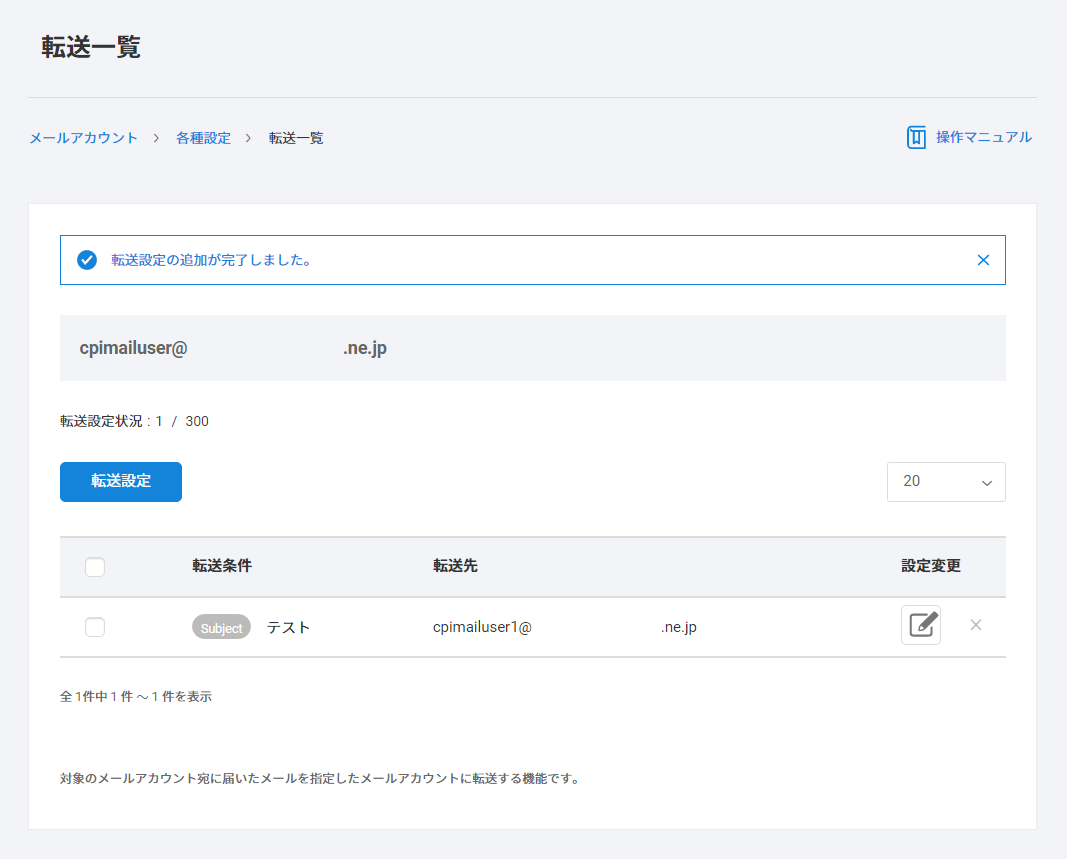The height and width of the screenshot is (859, 1067).
Task: Click the テスト condition text in the row
Action: (x=288, y=627)
